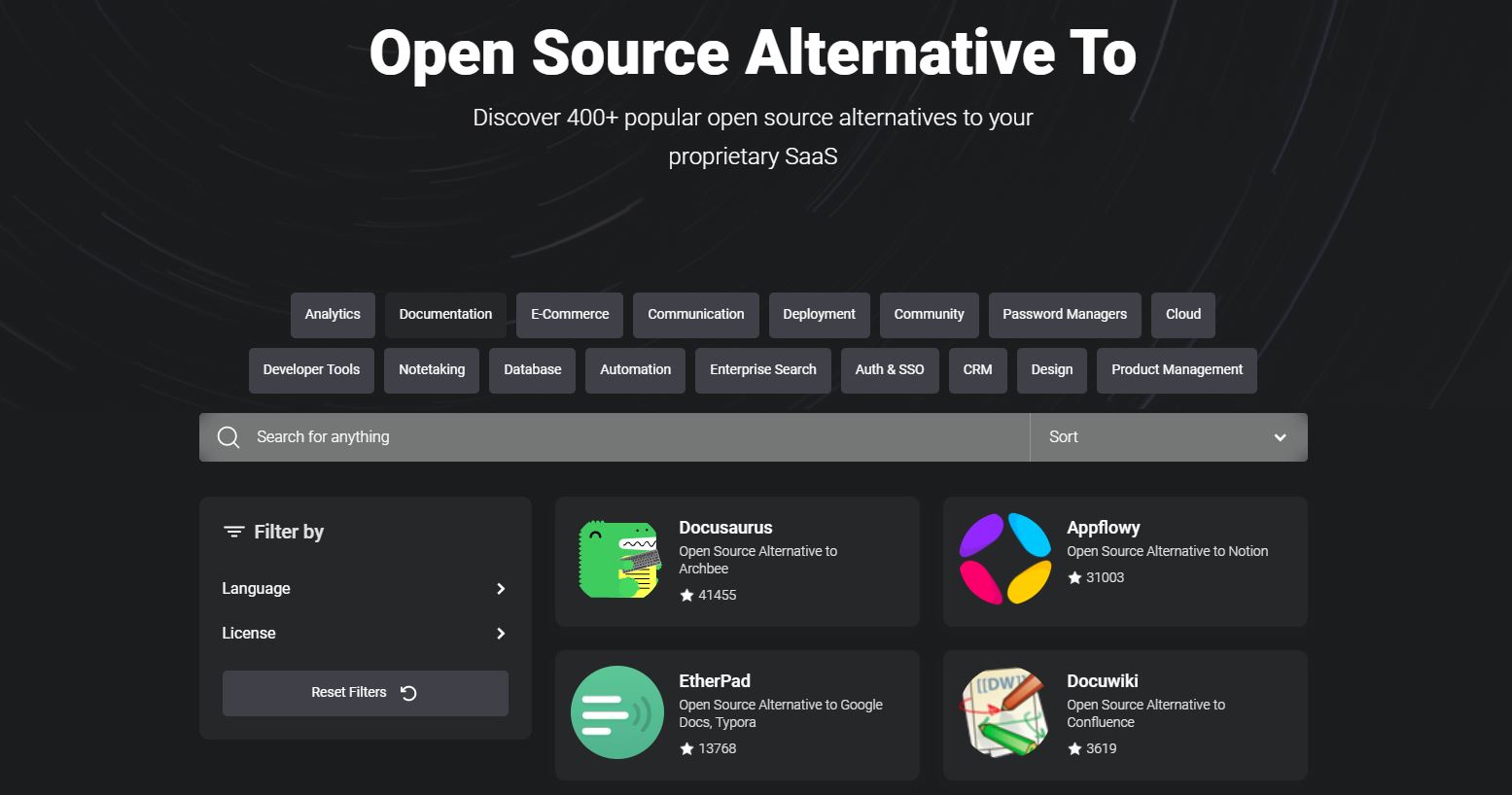Click the Sort dropdown chevron arrow

click(x=1281, y=437)
